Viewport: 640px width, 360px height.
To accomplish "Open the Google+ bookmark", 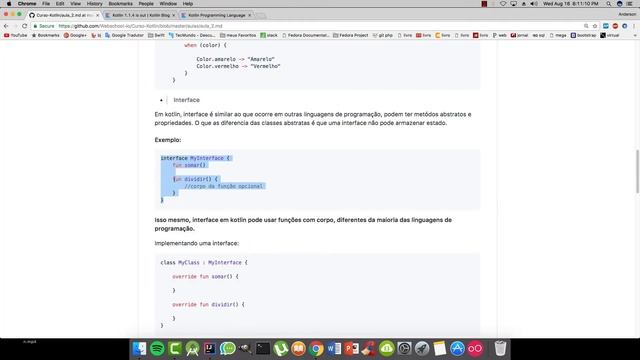I will click(x=75, y=36).
